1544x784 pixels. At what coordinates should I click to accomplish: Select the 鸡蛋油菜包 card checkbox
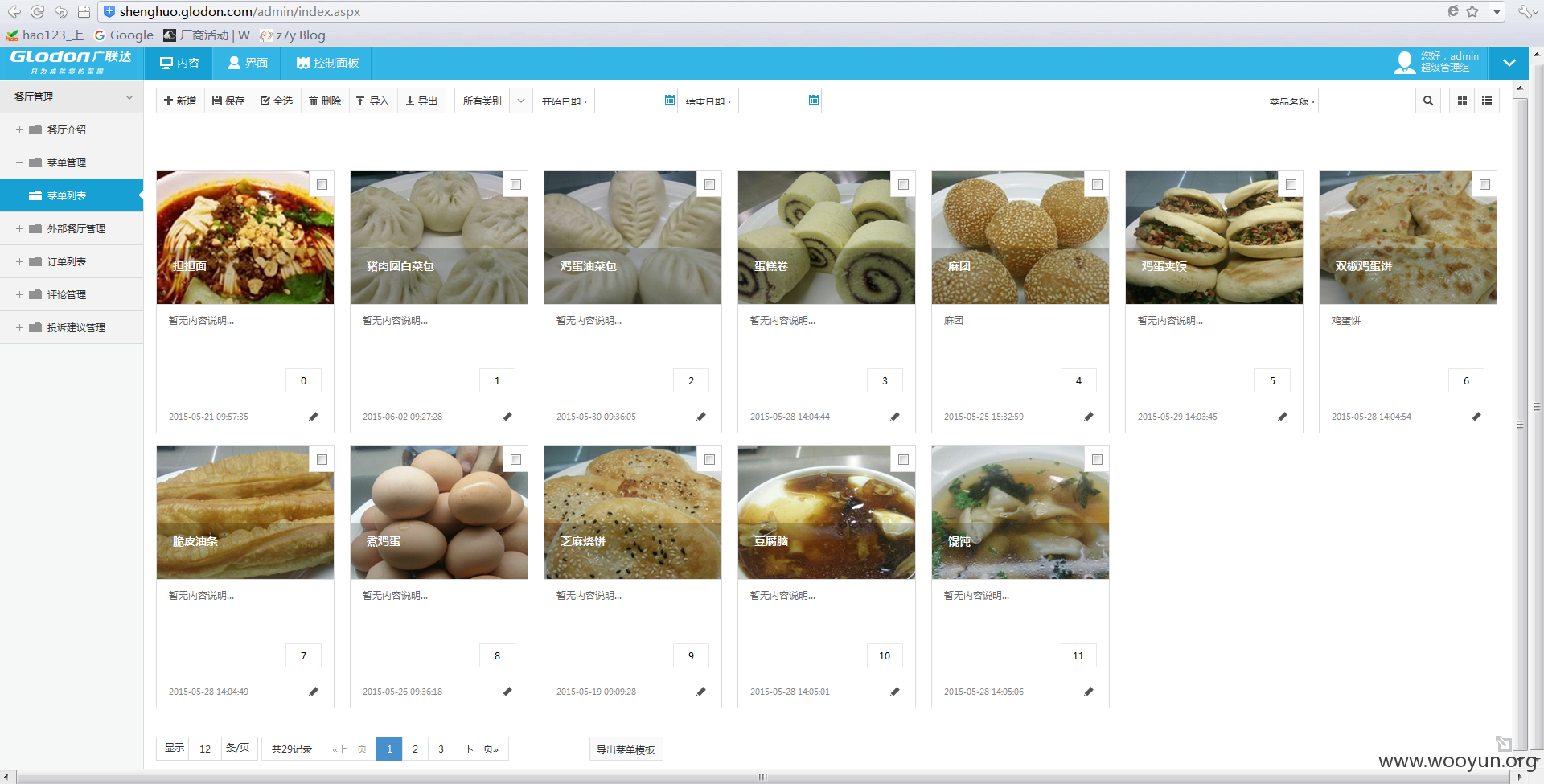coord(709,184)
